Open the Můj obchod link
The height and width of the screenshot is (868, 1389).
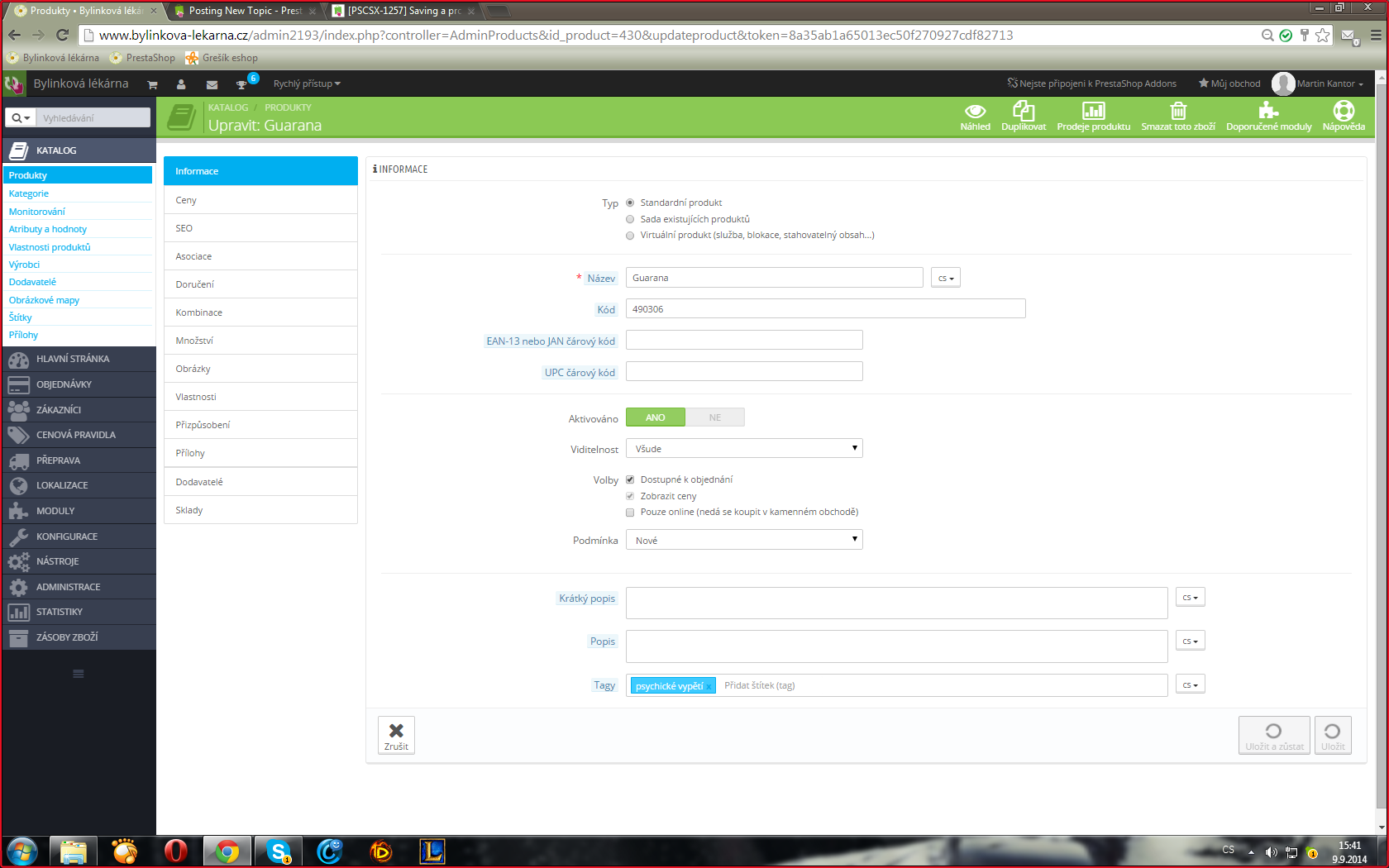pyautogui.click(x=1229, y=83)
